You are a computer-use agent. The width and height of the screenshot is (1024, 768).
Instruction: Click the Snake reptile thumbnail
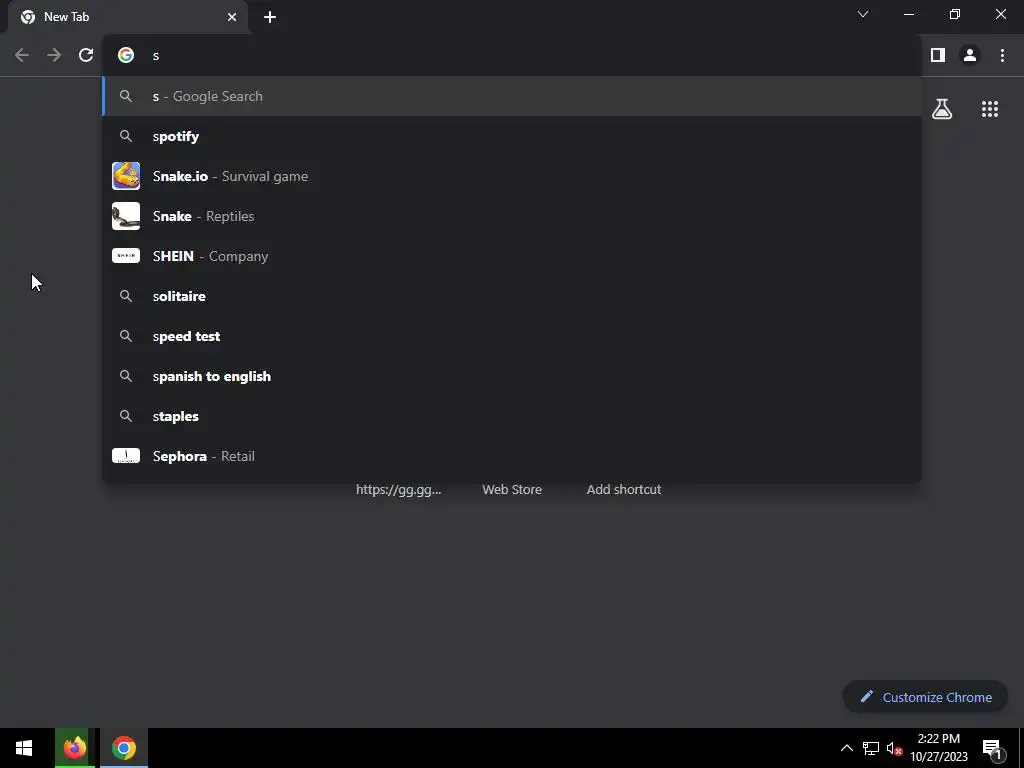[x=126, y=216]
